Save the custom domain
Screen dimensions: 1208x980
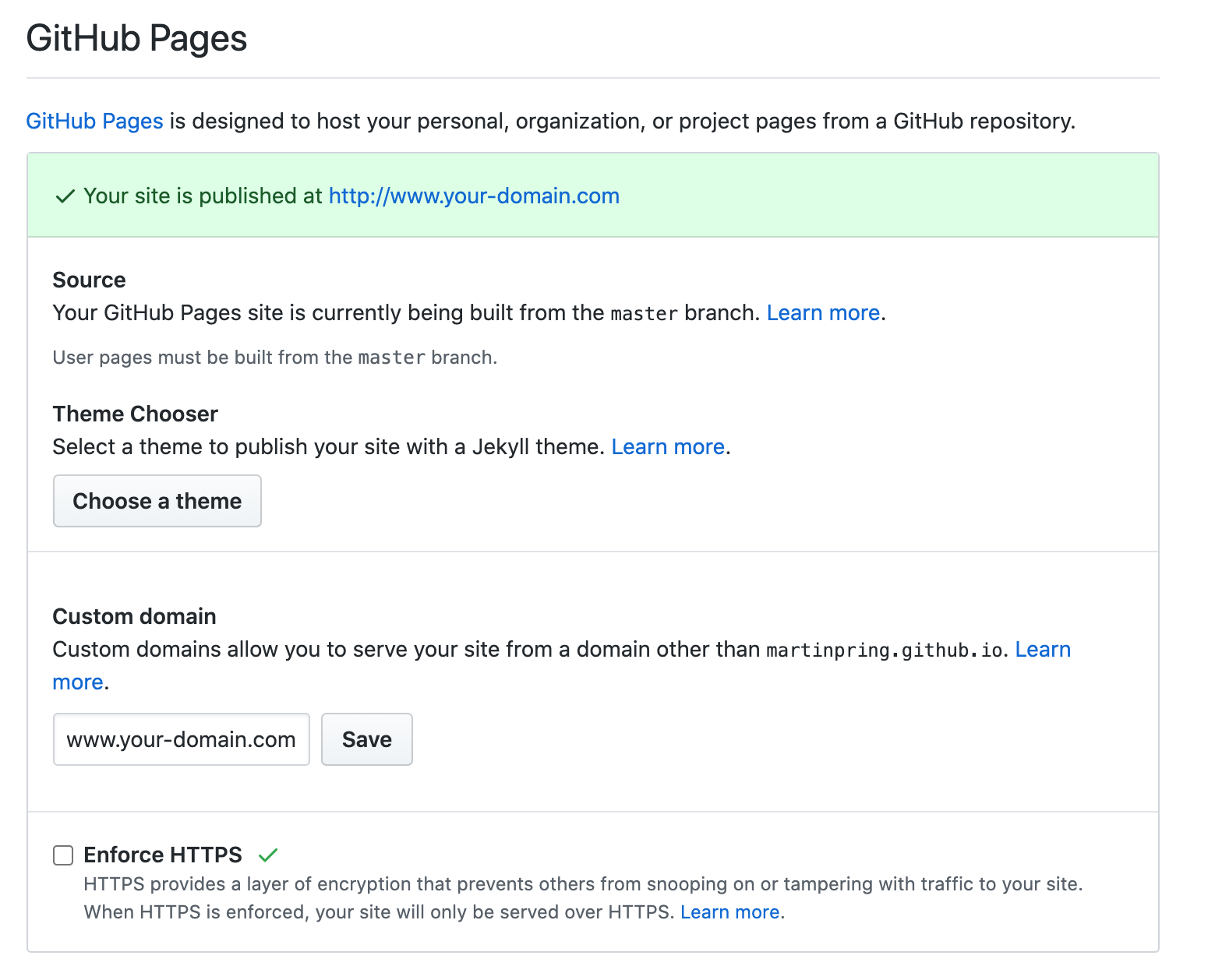(366, 739)
